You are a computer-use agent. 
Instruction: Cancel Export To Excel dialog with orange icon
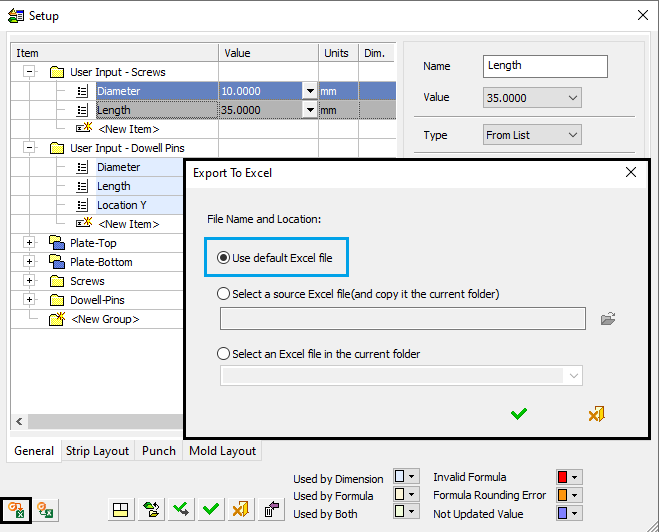click(x=596, y=414)
